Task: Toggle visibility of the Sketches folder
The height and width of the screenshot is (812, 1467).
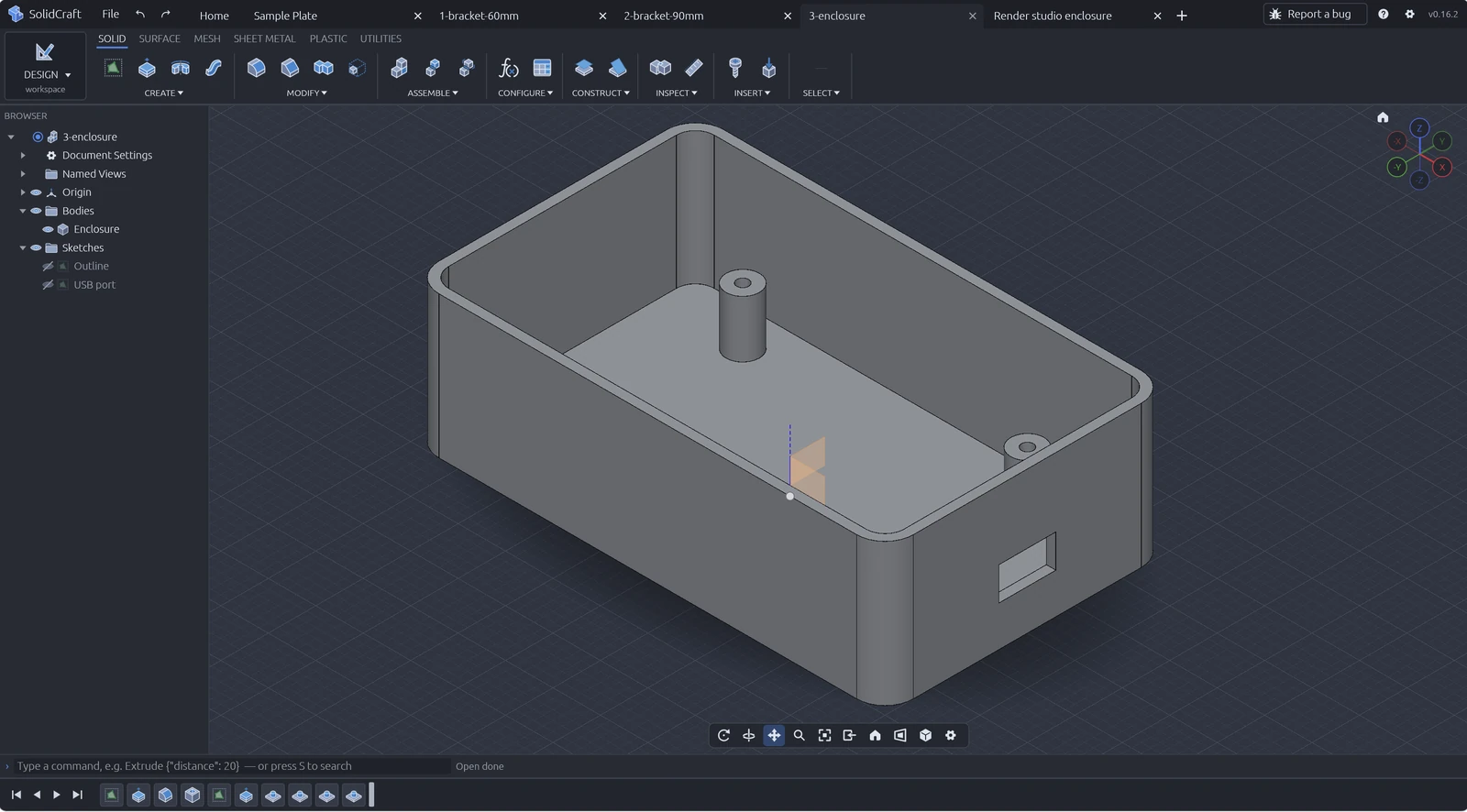Action: [36, 247]
